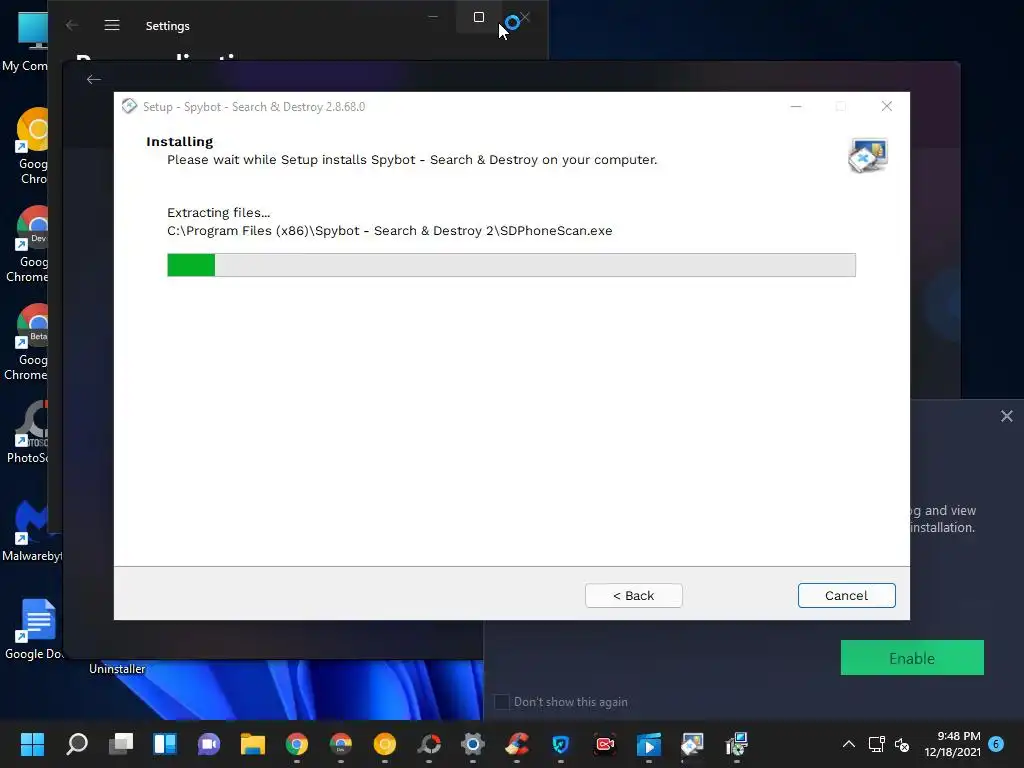
Task: Open CCleaner from taskbar
Action: 517,744
